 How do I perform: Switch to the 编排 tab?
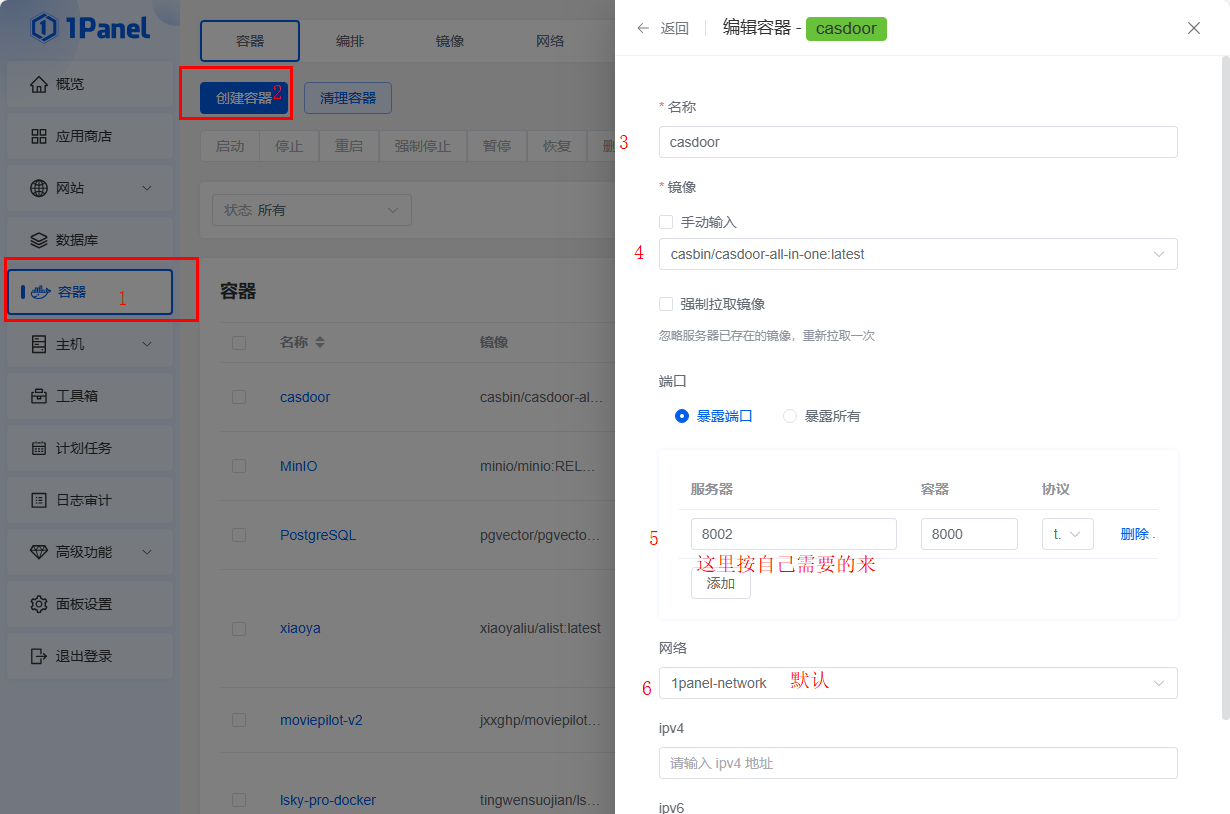[x=350, y=41]
